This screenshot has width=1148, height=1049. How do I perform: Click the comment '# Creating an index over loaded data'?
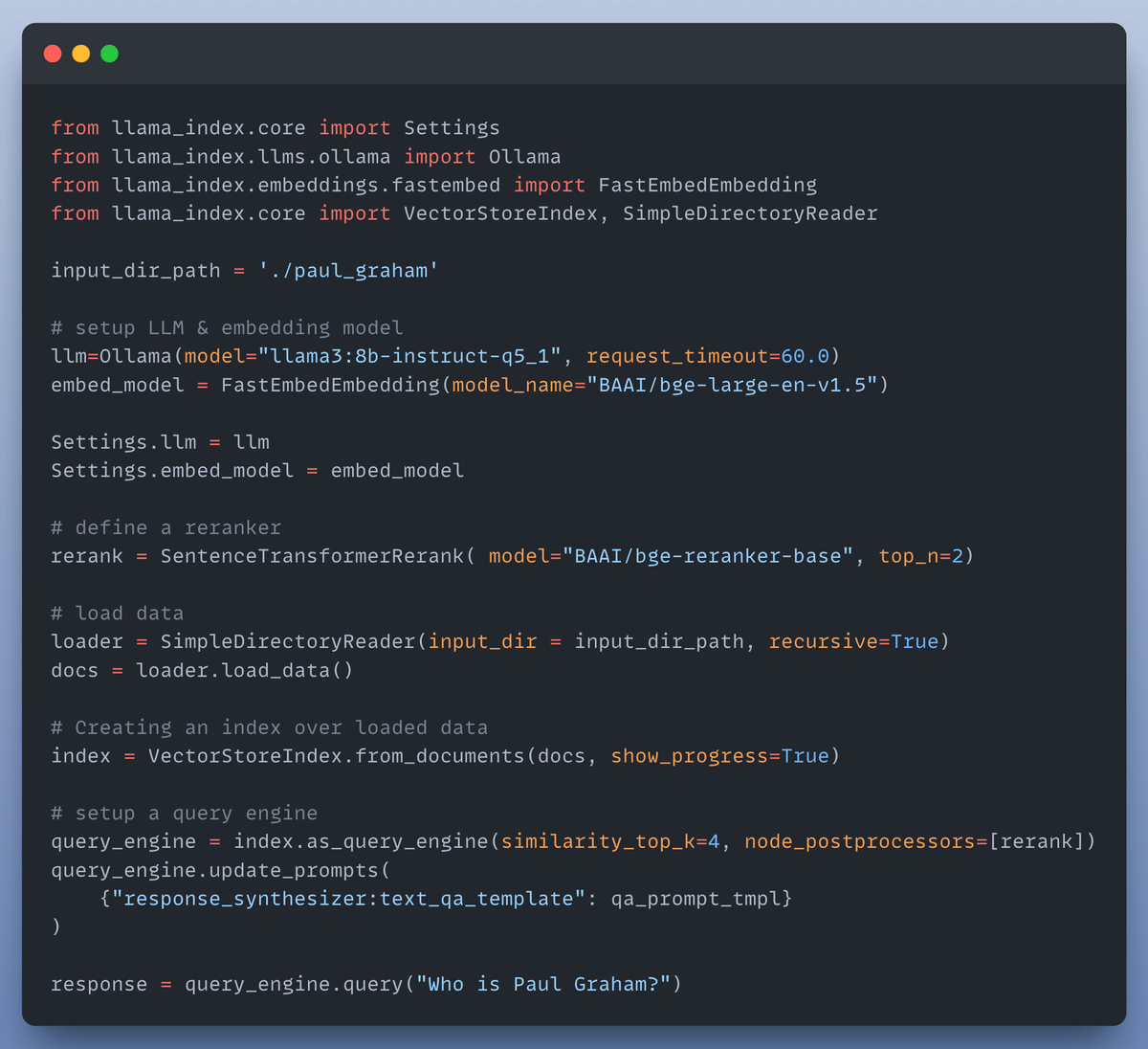pos(269,727)
